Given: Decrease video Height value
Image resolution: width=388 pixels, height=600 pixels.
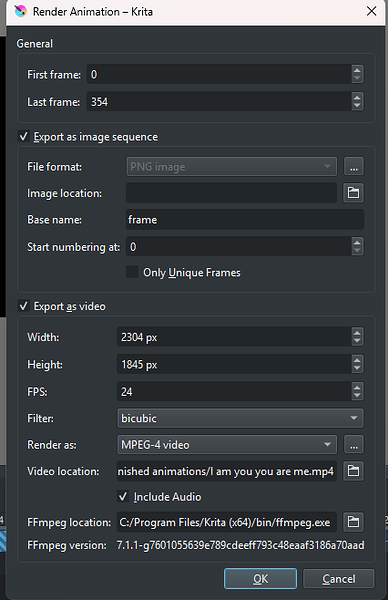Looking at the screenshot, I should coord(357,368).
